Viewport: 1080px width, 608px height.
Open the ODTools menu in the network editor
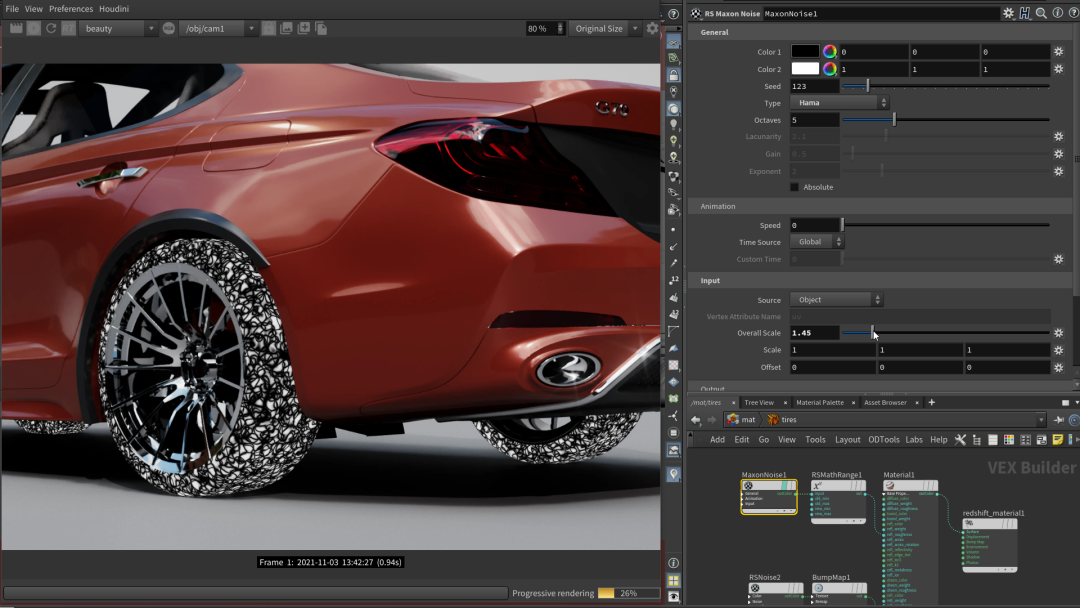pyautogui.click(x=885, y=439)
